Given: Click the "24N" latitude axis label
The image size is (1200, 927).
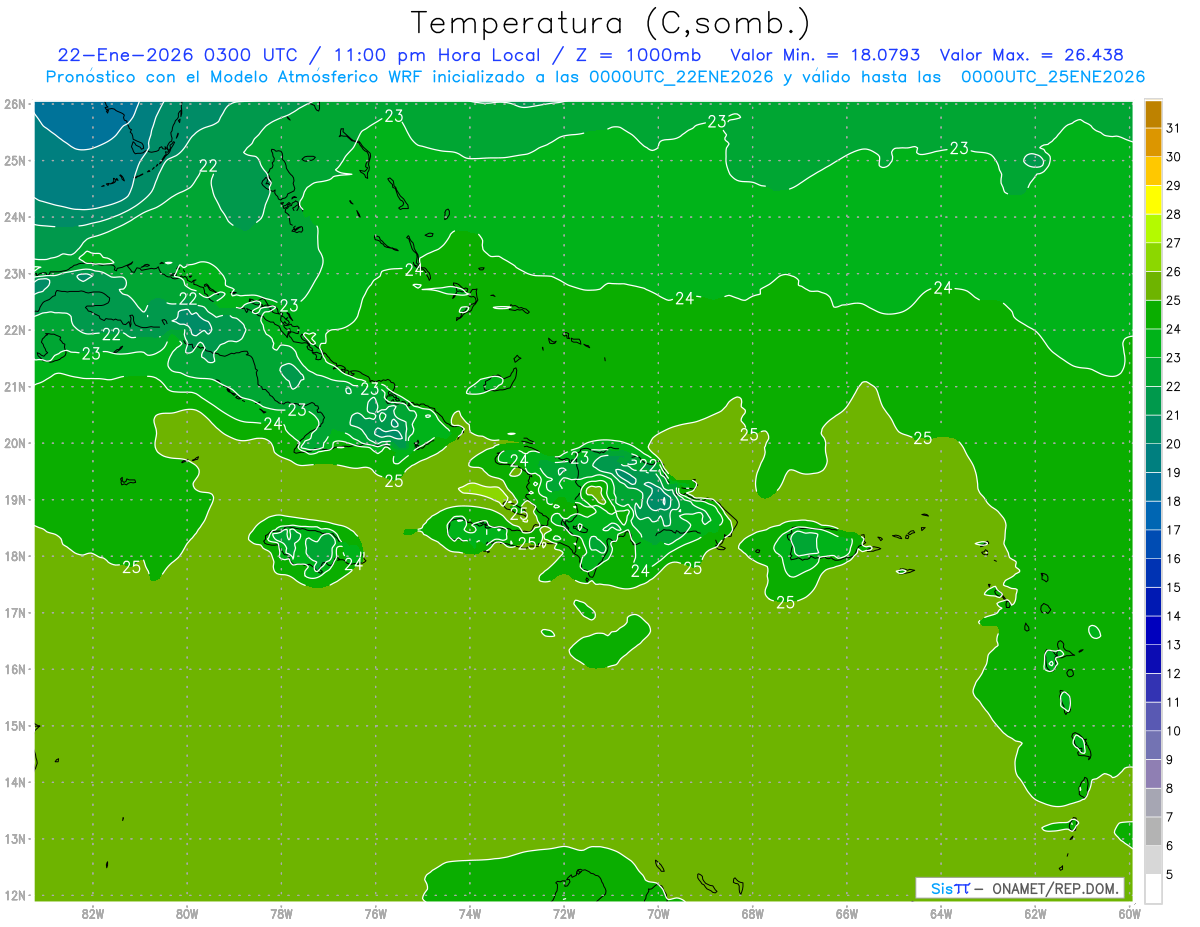Looking at the screenshot, I should point(14,217).
